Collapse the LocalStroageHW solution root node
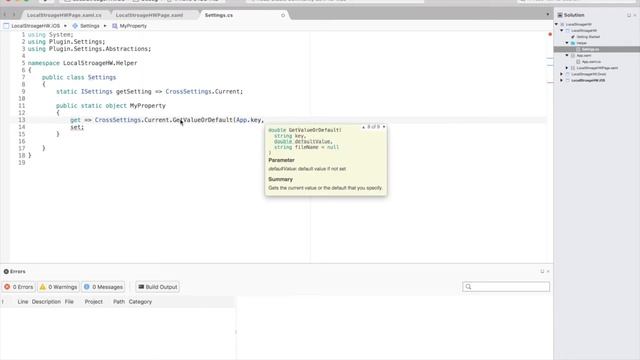This screenshot has width=640, height=360. 556,24
